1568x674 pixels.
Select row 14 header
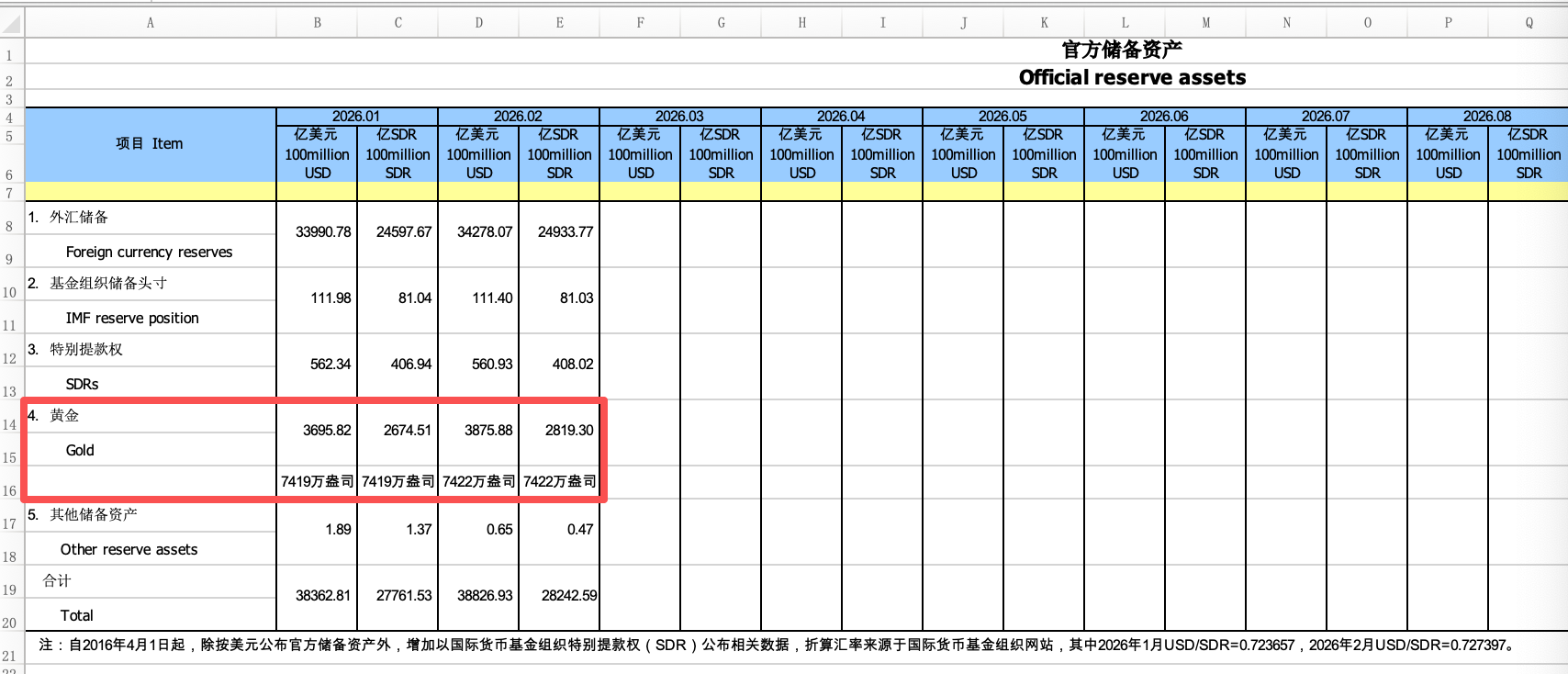tap(10, 424)
